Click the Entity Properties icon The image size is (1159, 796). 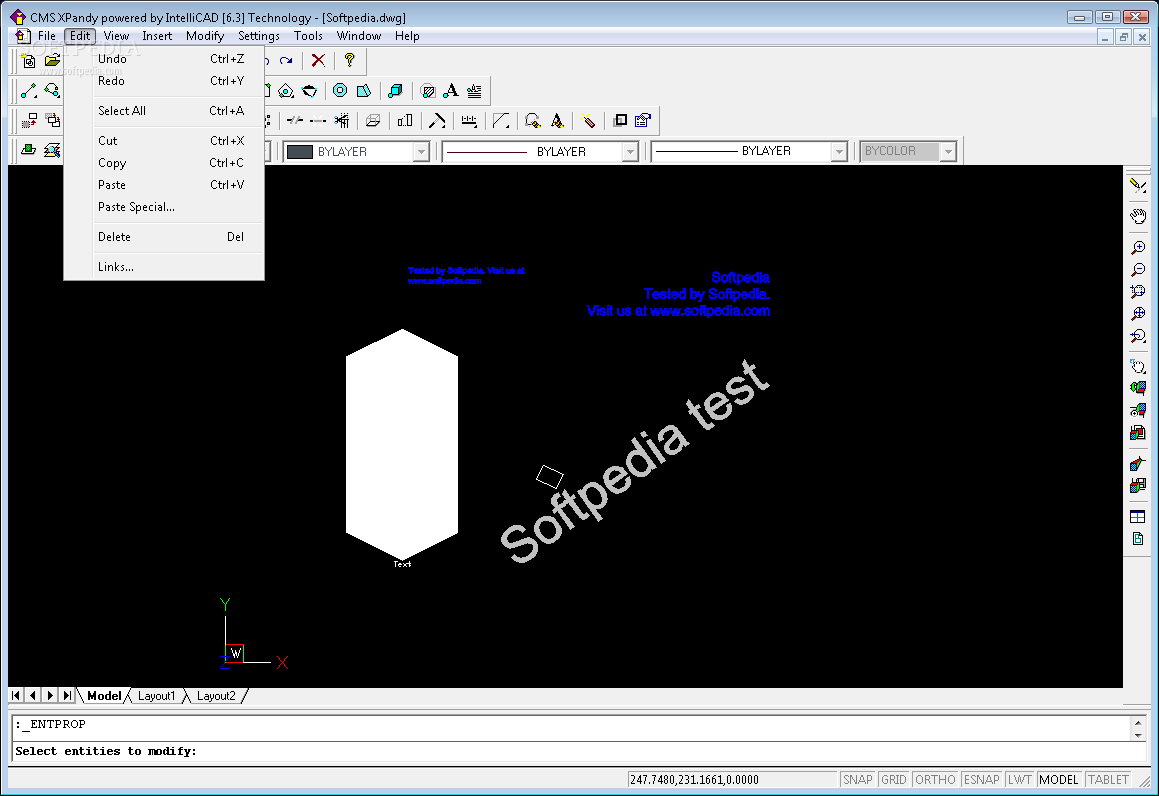(x=643, y=120)
